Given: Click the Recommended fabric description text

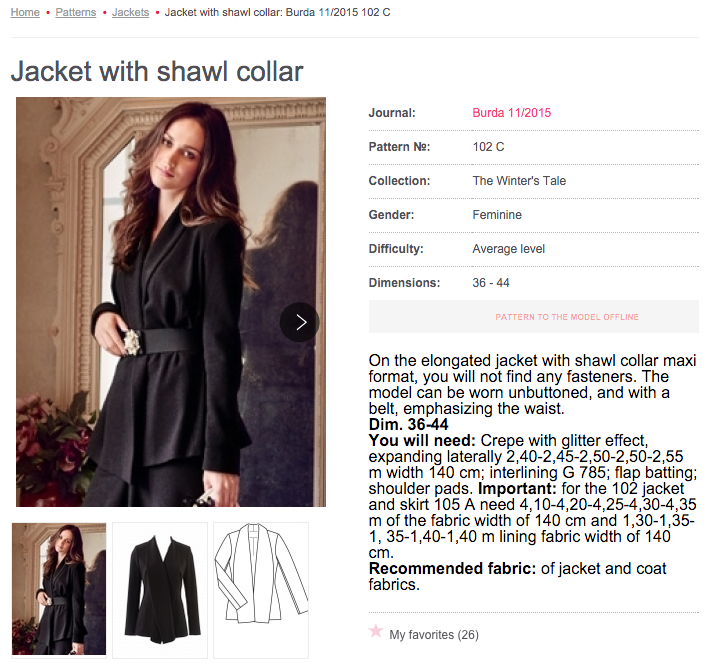Looking at the screenshot, I should point(517,576).
